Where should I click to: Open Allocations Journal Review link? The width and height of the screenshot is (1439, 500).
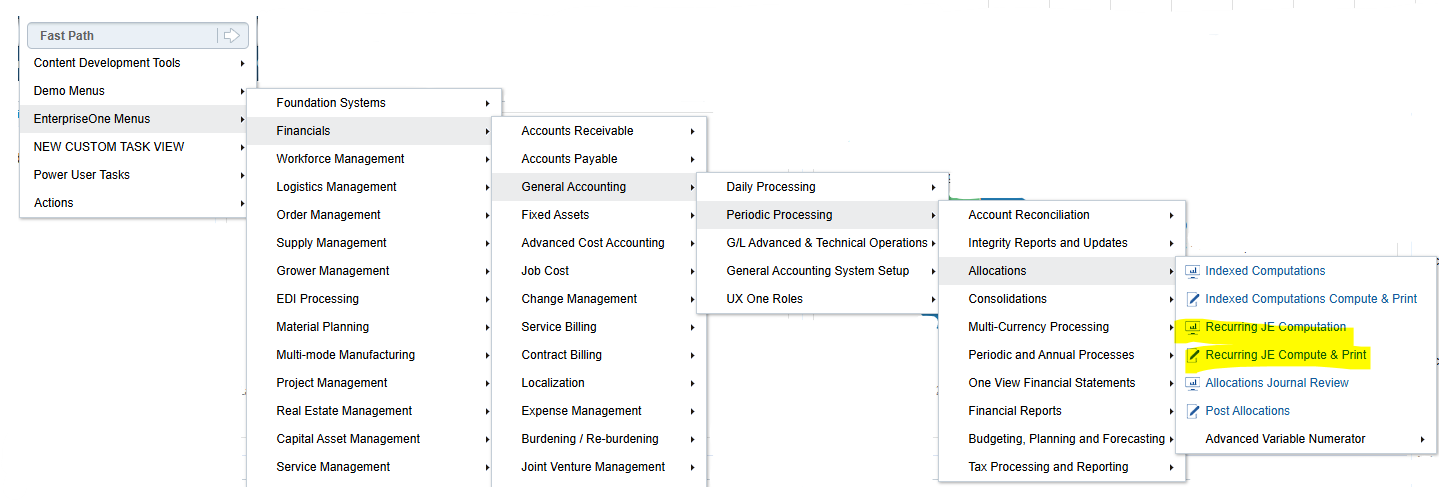point(1277,383)
